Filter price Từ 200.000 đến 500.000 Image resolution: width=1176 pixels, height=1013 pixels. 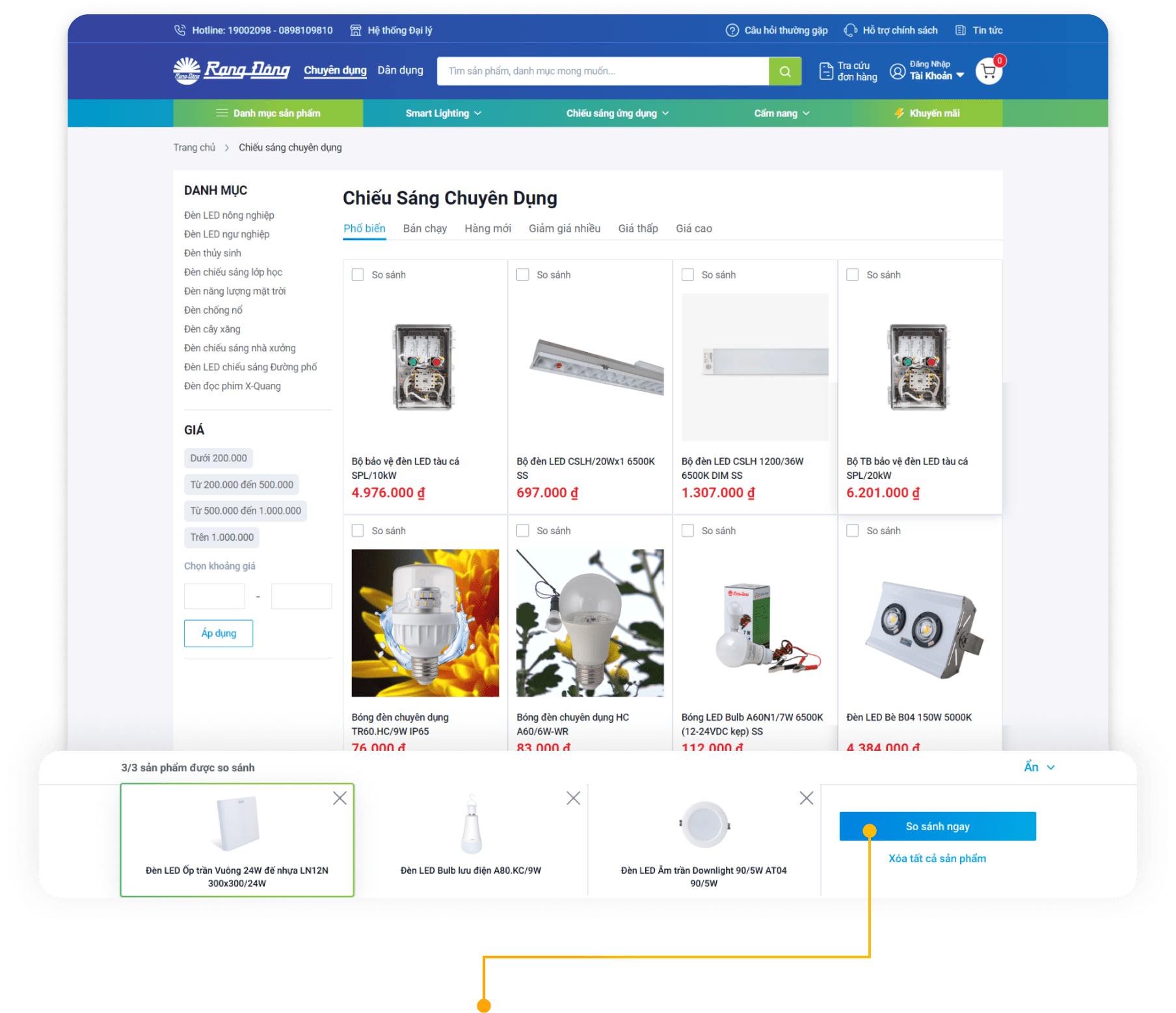coord(241,485)
